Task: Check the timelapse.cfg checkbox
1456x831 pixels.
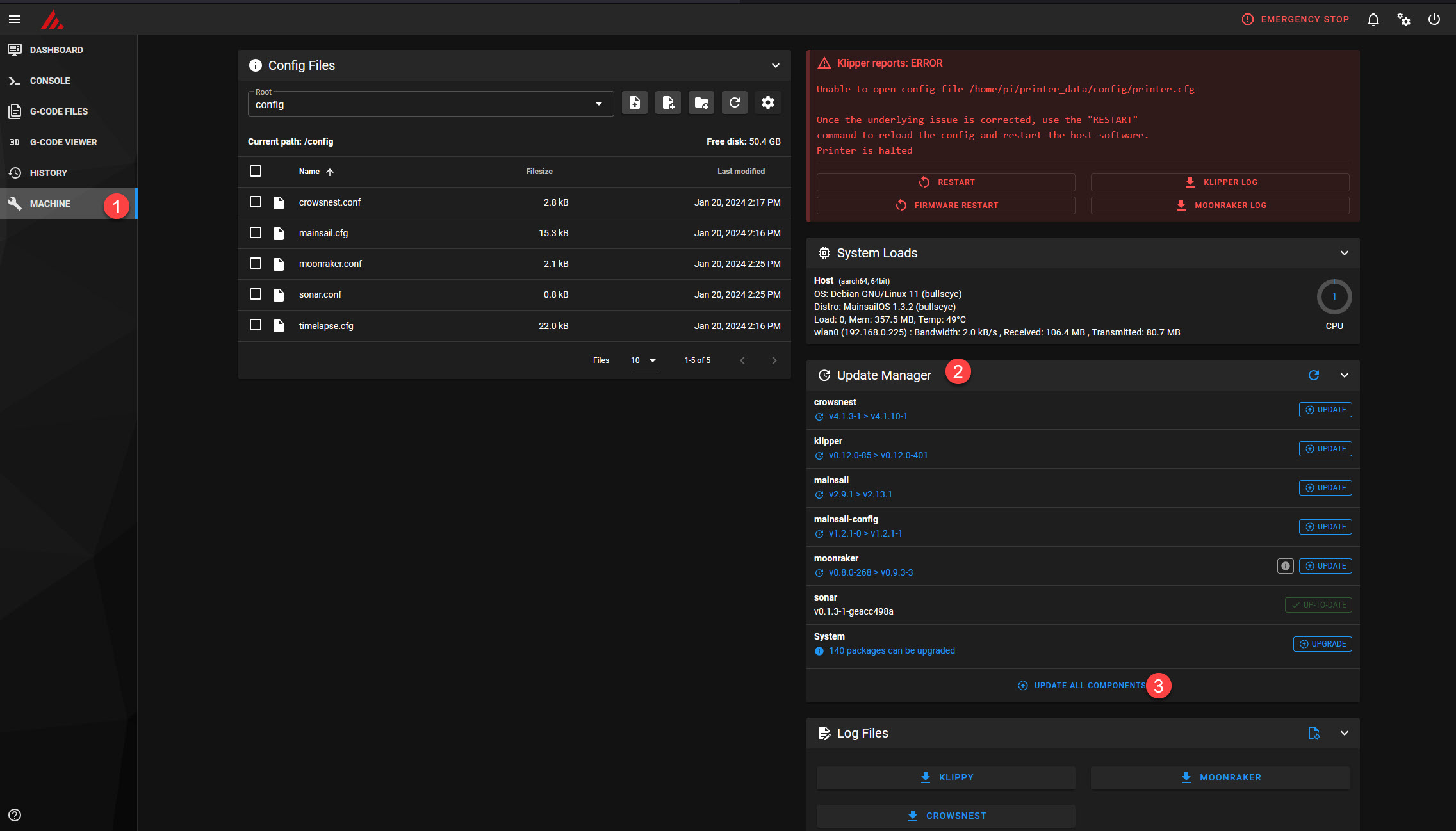Action: pos(256,325)
